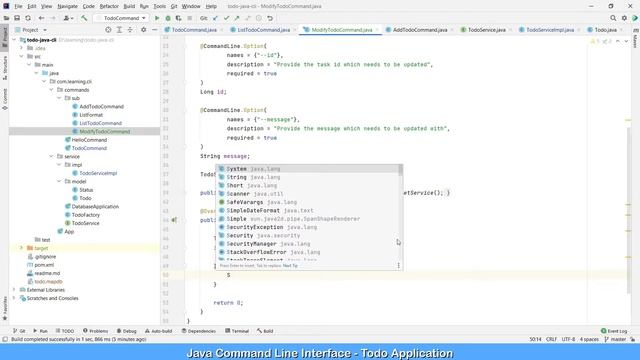This screenshot has height=360, width=640.
Task: Click the CRLF line separator status entry
Action: point(551,339)
